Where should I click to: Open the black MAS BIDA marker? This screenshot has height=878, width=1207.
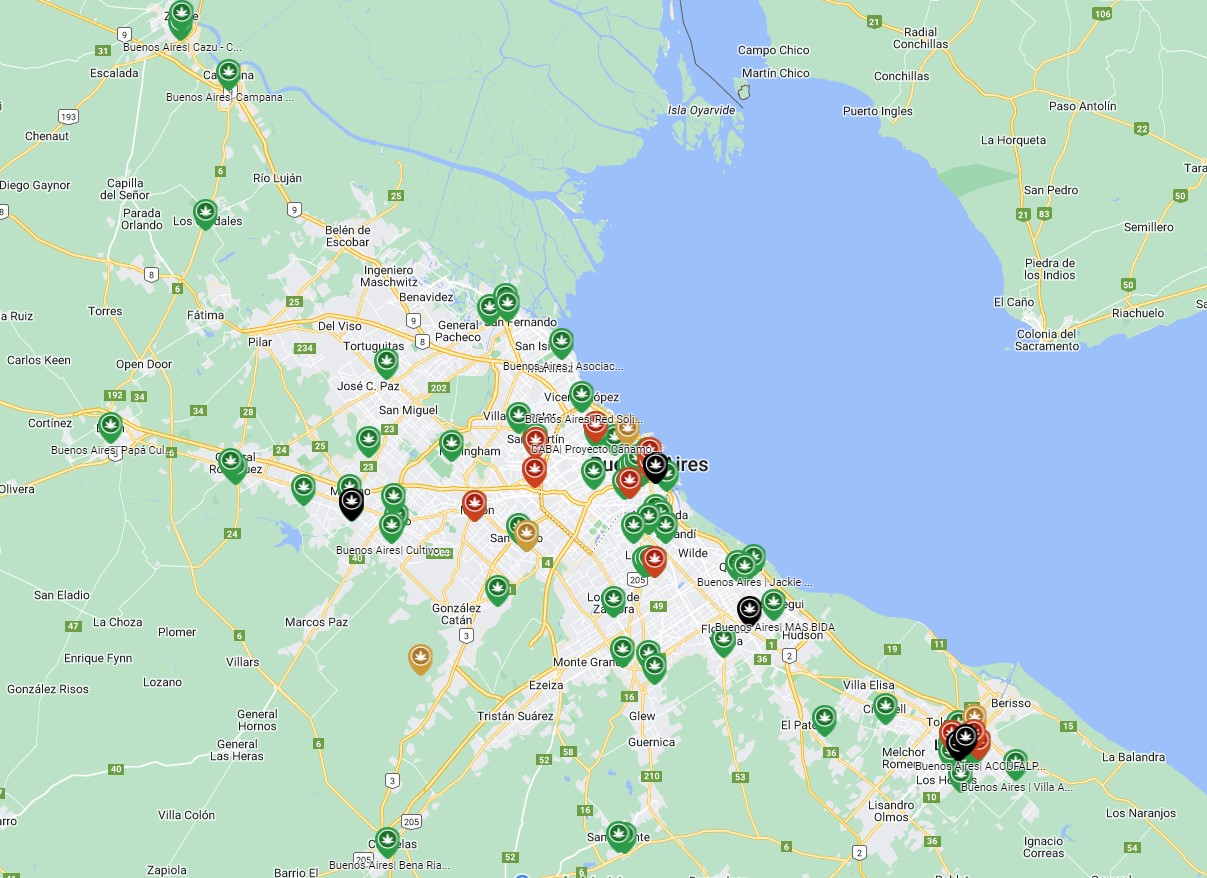749,608
